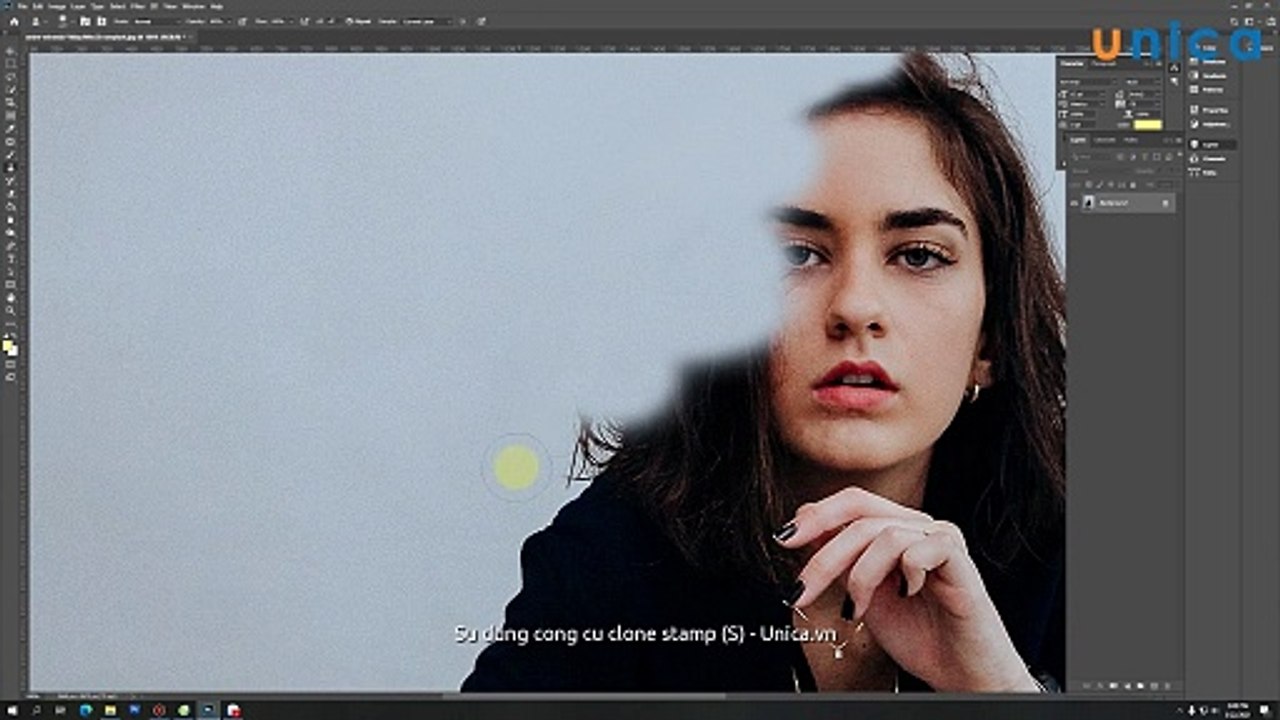Click the Windows Start button

(12, 710)
